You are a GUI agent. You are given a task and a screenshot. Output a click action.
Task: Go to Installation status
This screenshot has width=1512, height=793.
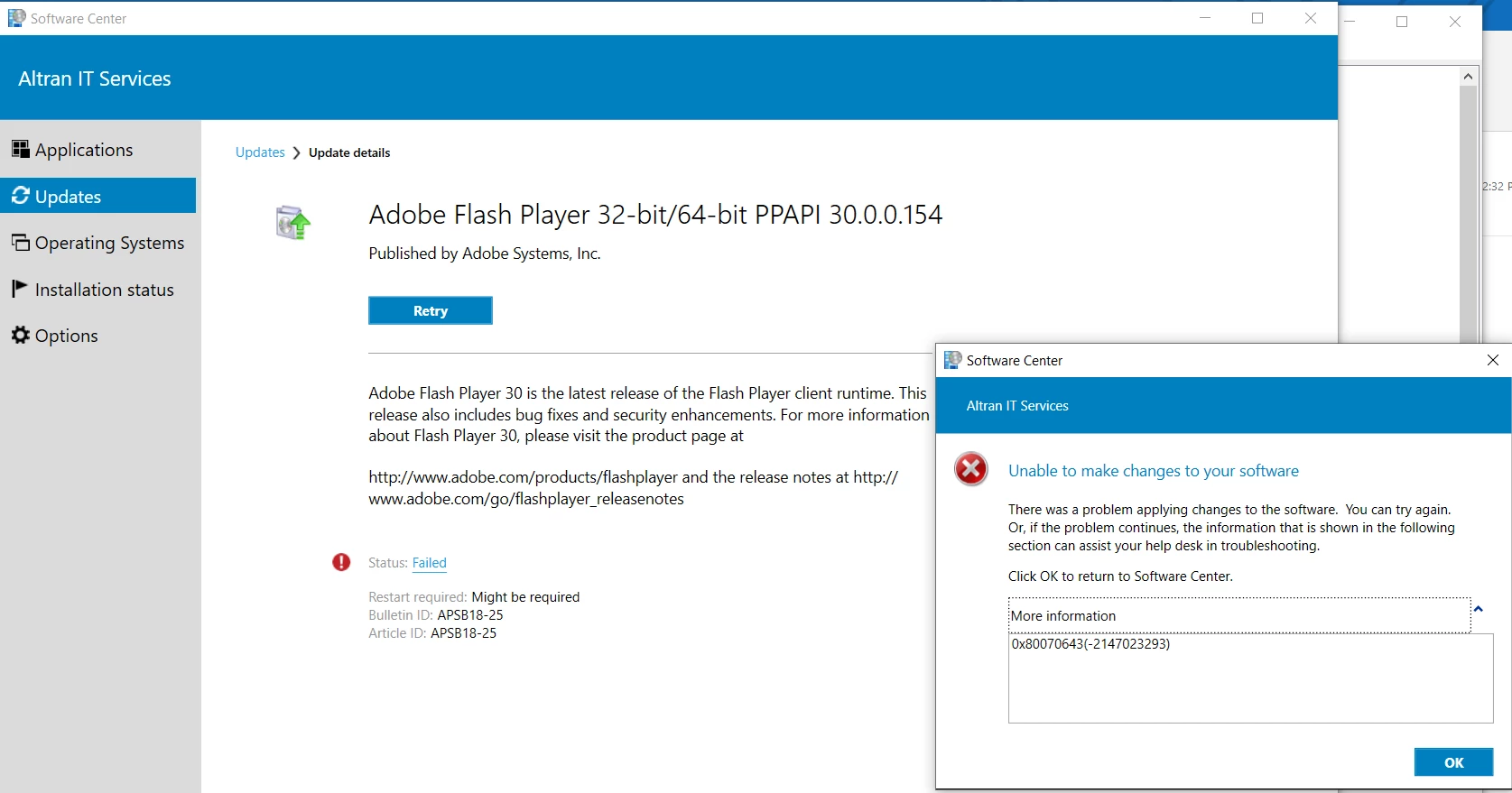tap(97, 290)
